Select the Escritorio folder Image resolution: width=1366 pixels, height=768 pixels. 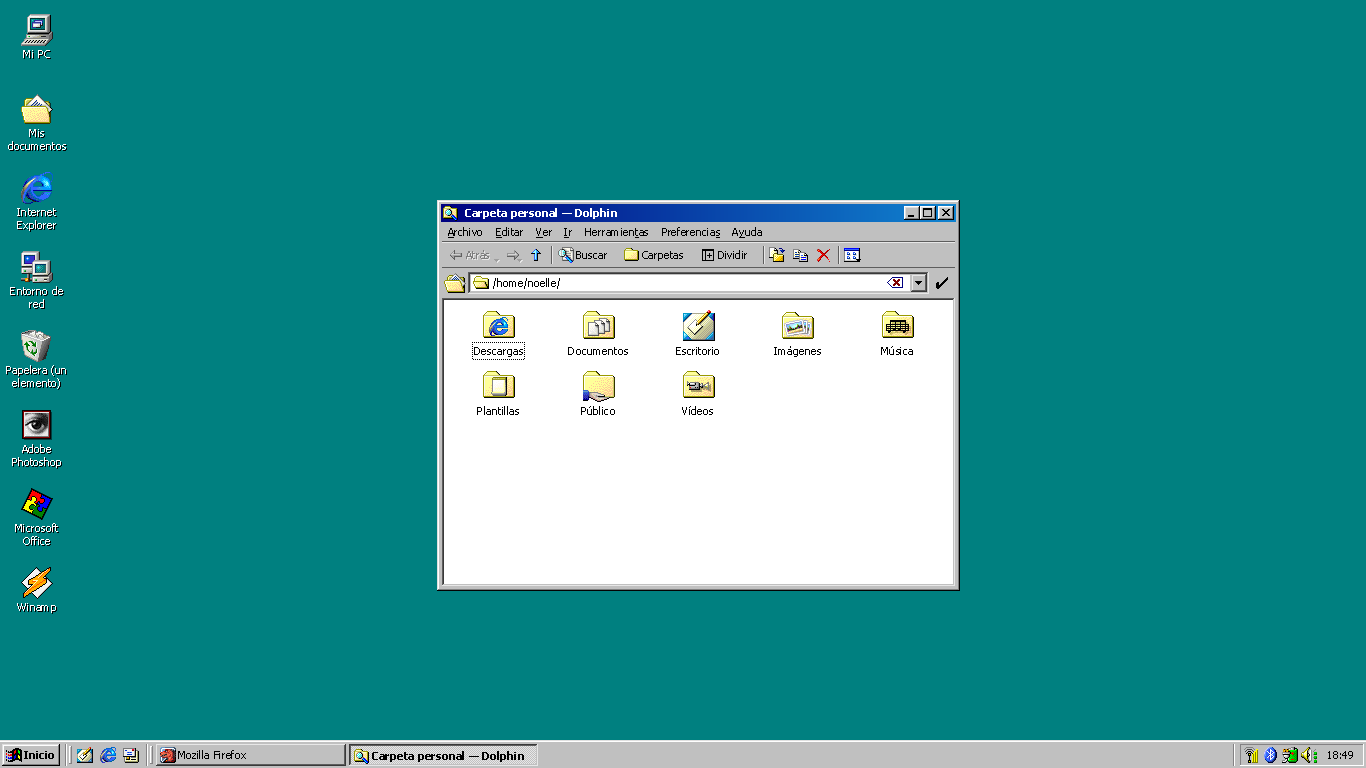click(697, 335)
